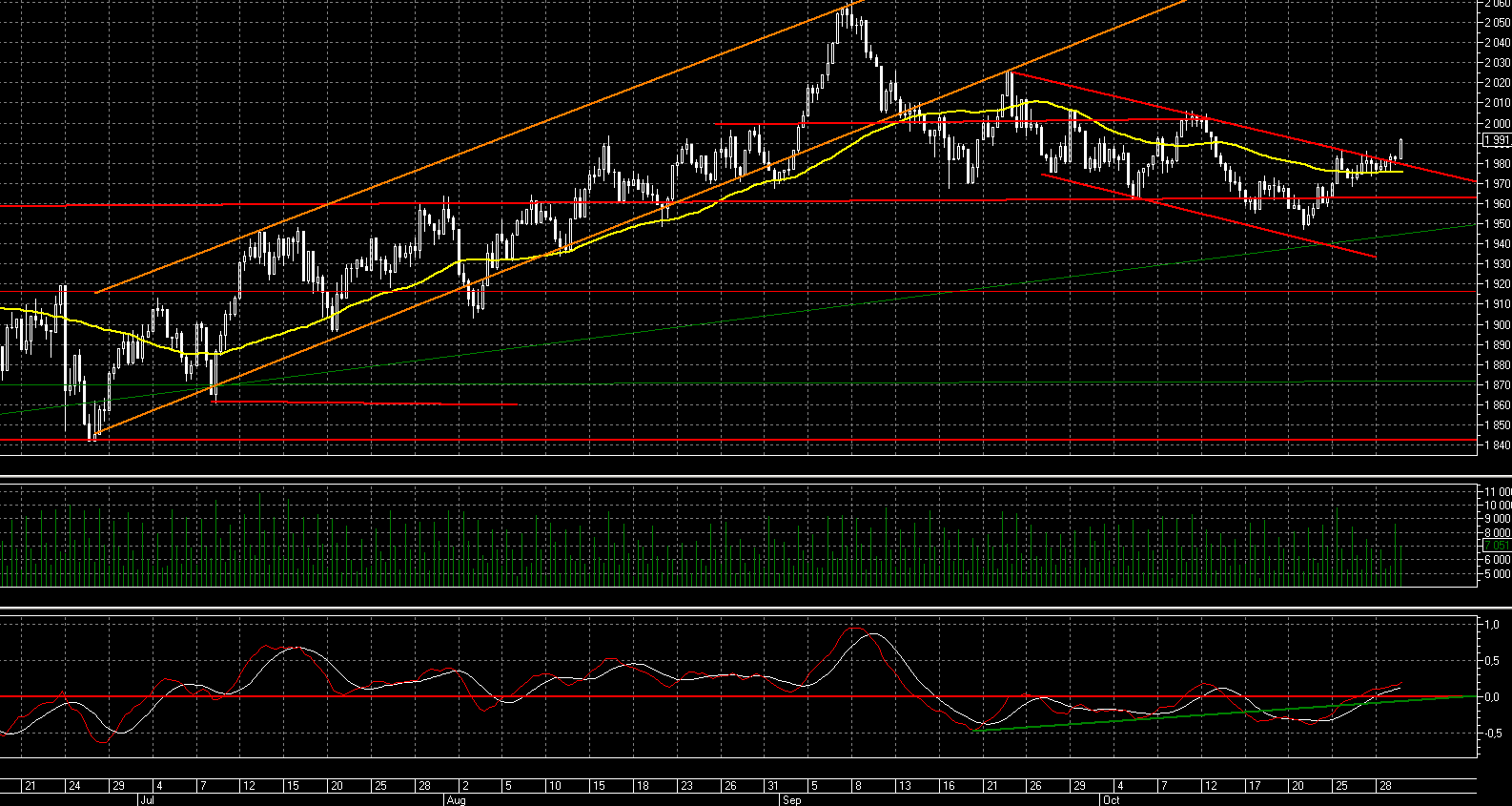The width and height of the screenshot is (1512, 806).
Task: Click the 5 000 volume axis label
Action: (1498, 574)
